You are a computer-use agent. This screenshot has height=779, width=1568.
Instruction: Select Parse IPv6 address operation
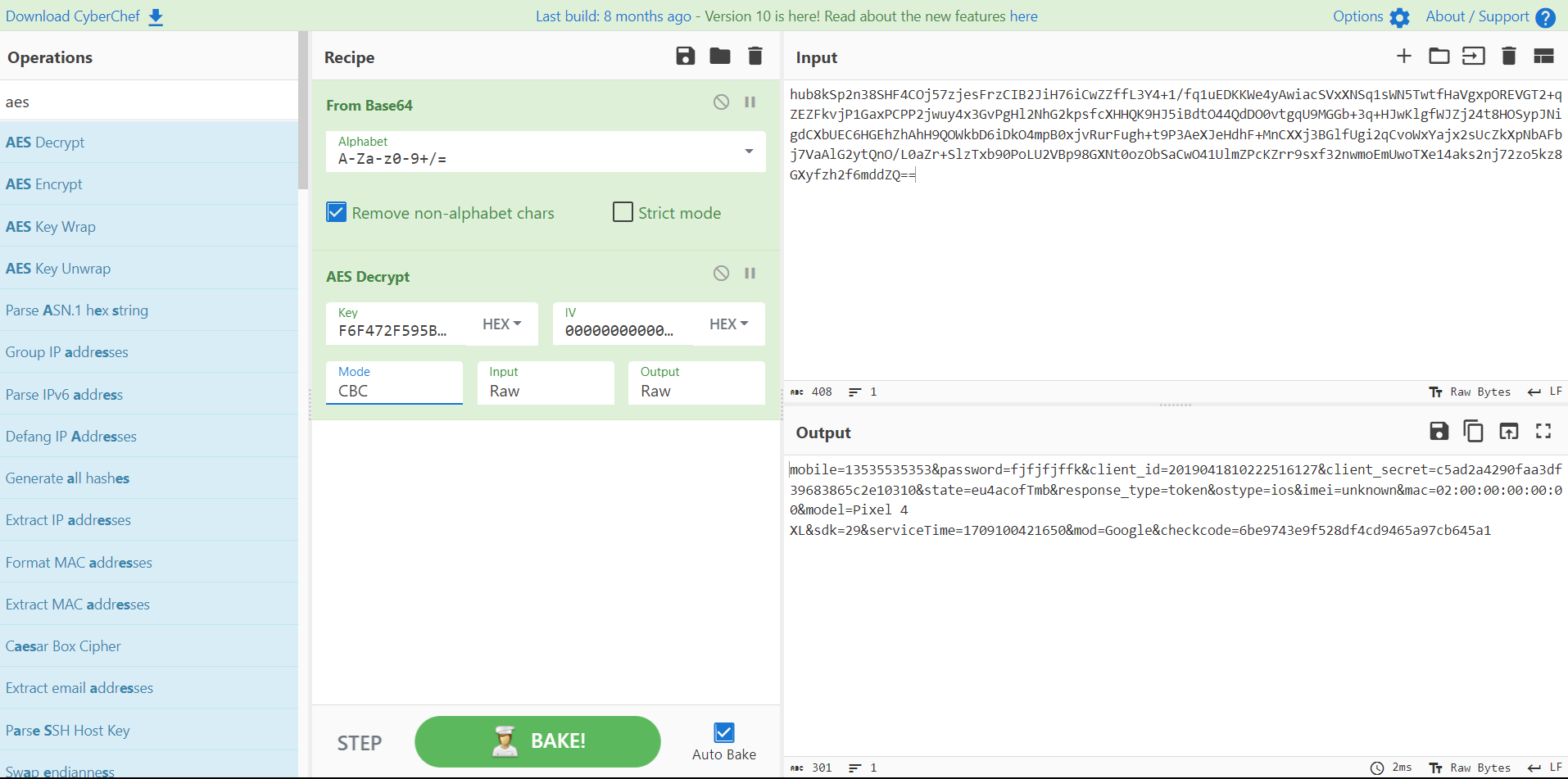pyautogui.click(x=149, y=395)
